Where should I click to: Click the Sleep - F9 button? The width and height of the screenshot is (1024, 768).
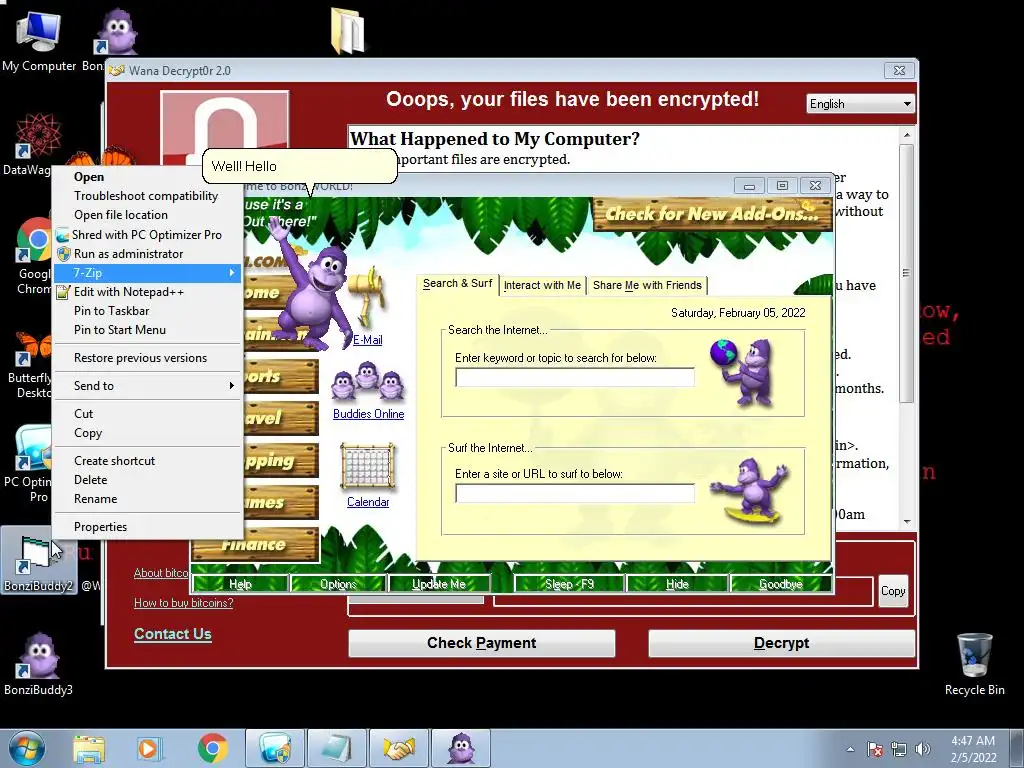click(569, 584)
